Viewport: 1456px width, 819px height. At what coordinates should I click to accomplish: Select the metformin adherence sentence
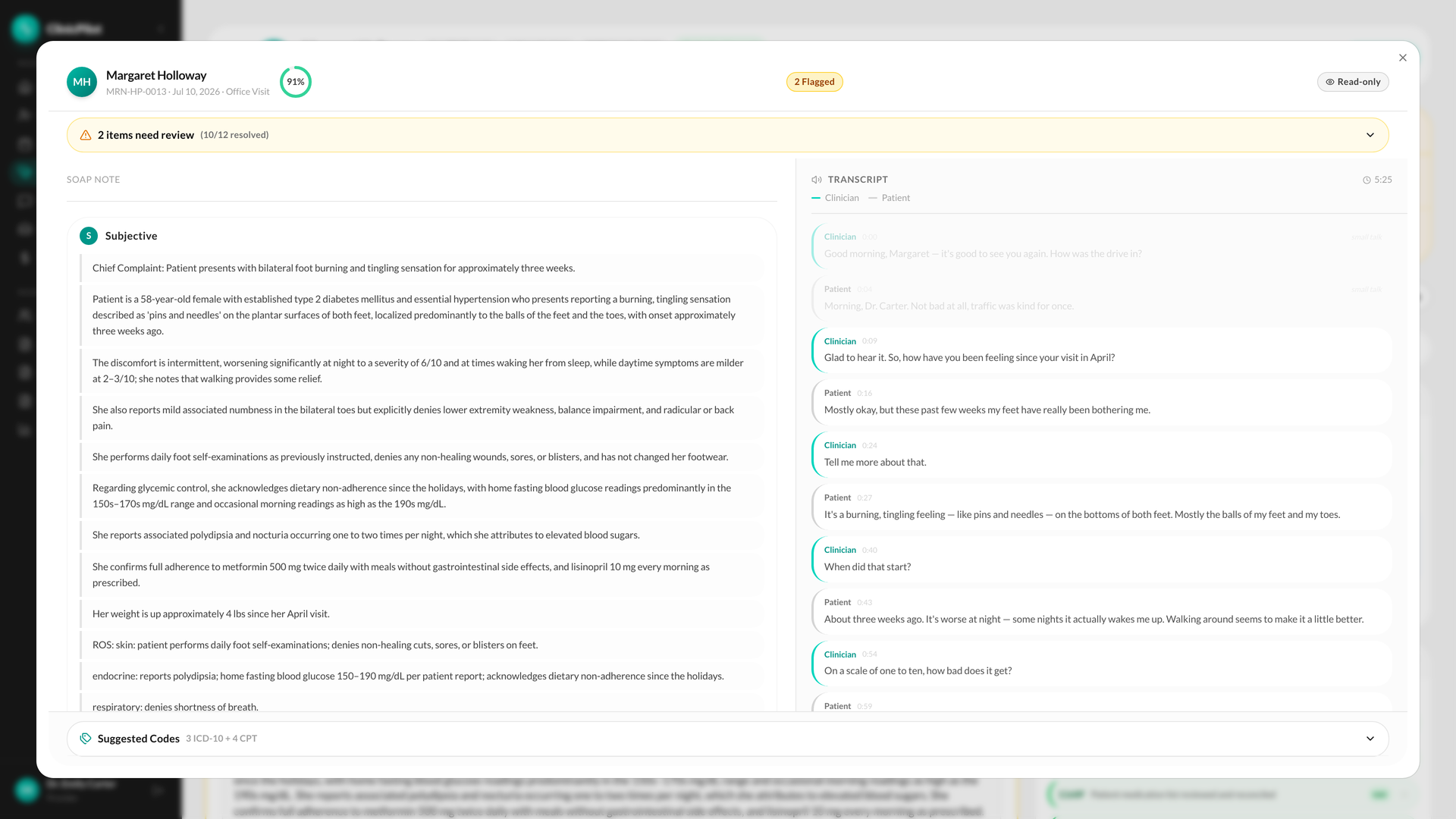[x=421, y=575]
